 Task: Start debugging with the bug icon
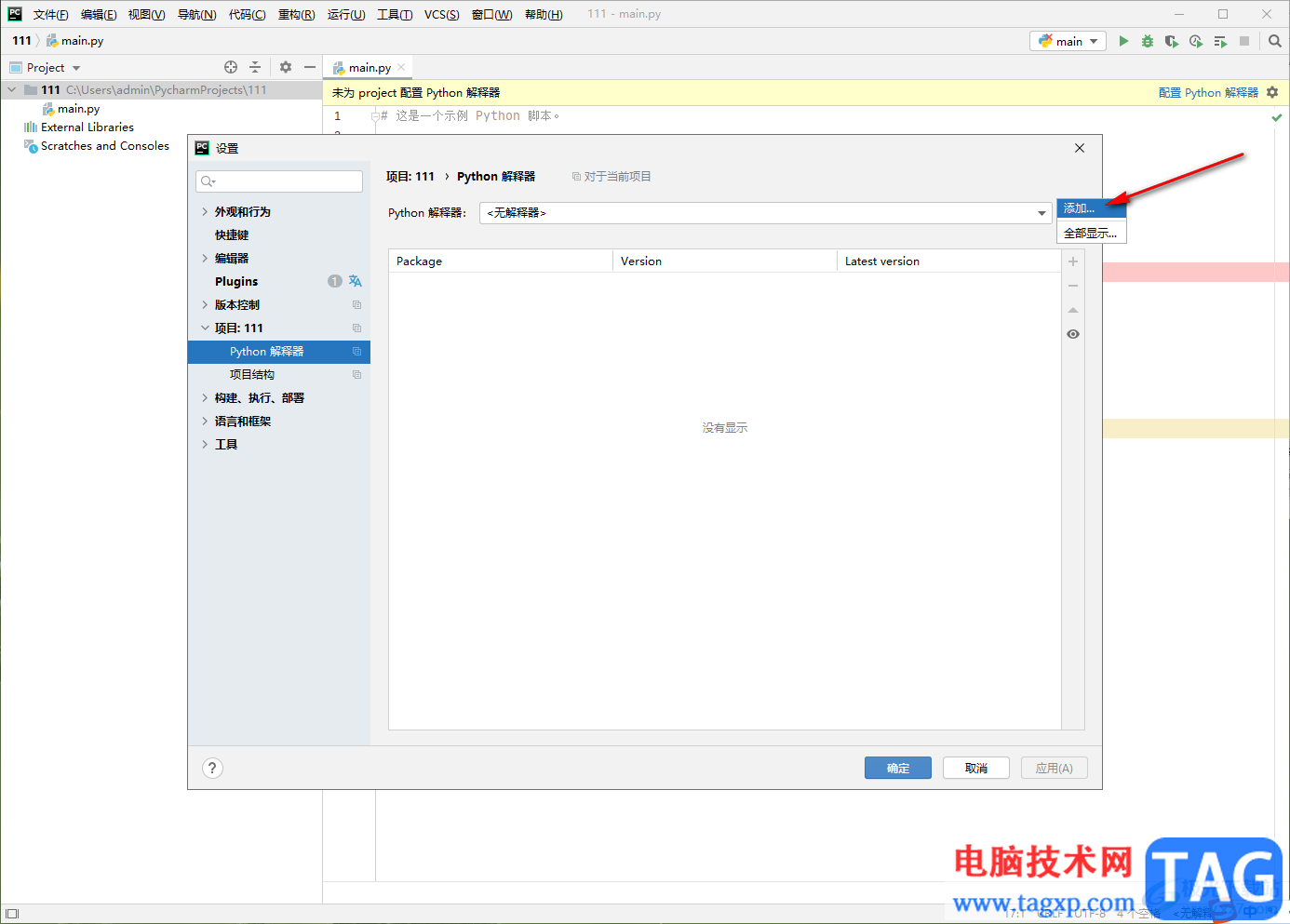pos(1148,41)
